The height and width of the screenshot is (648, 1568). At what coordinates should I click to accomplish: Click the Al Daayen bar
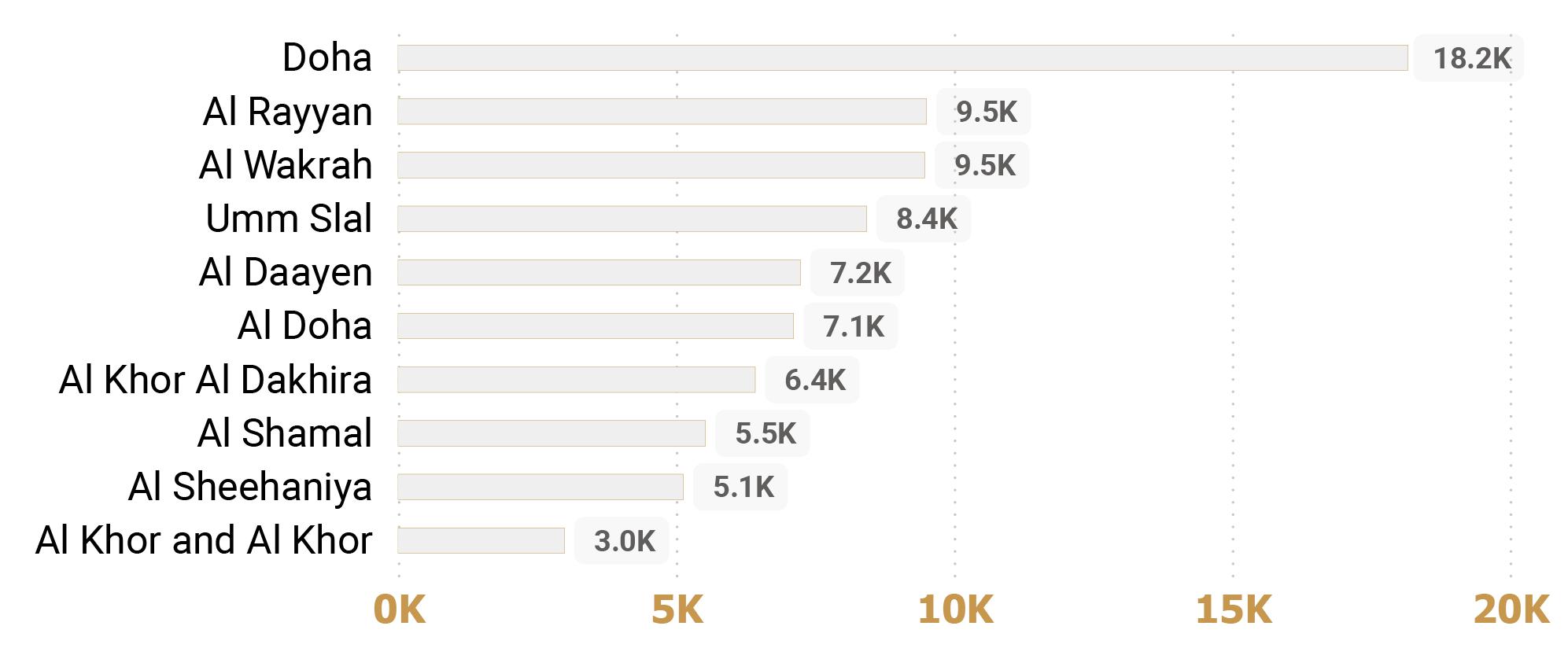click(x=599, y=272)
